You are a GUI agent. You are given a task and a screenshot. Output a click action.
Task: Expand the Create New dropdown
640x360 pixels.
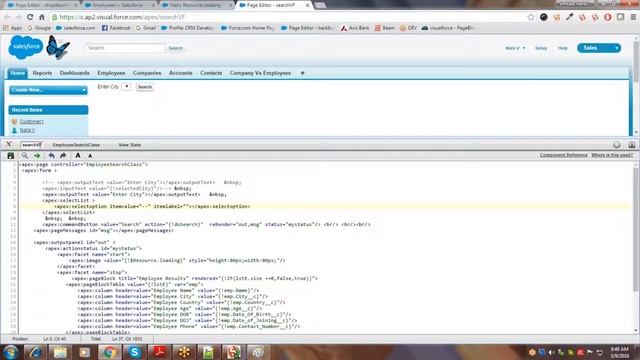coord(48,90)
